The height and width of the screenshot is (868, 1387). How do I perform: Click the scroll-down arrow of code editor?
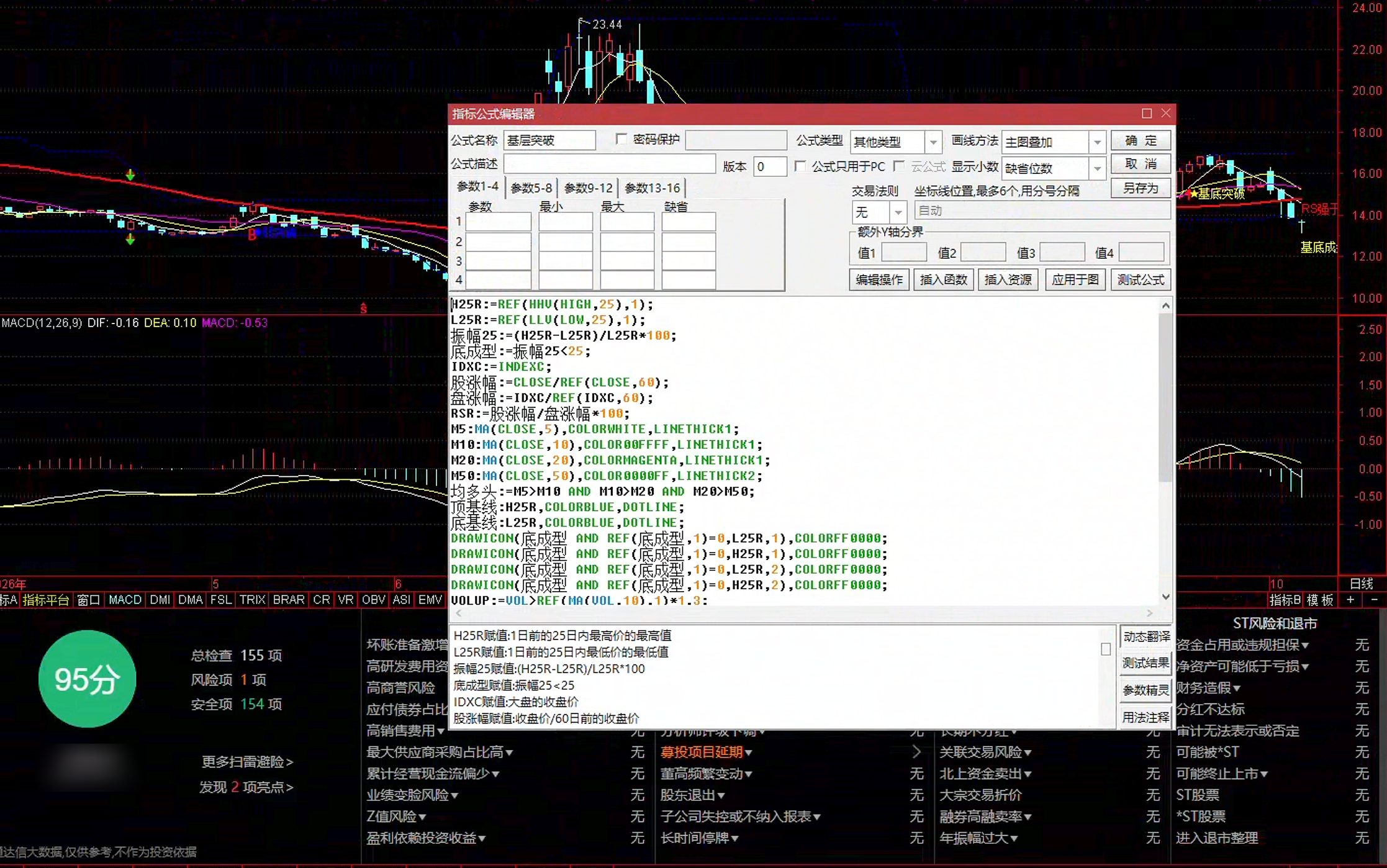click(1165, 597)
